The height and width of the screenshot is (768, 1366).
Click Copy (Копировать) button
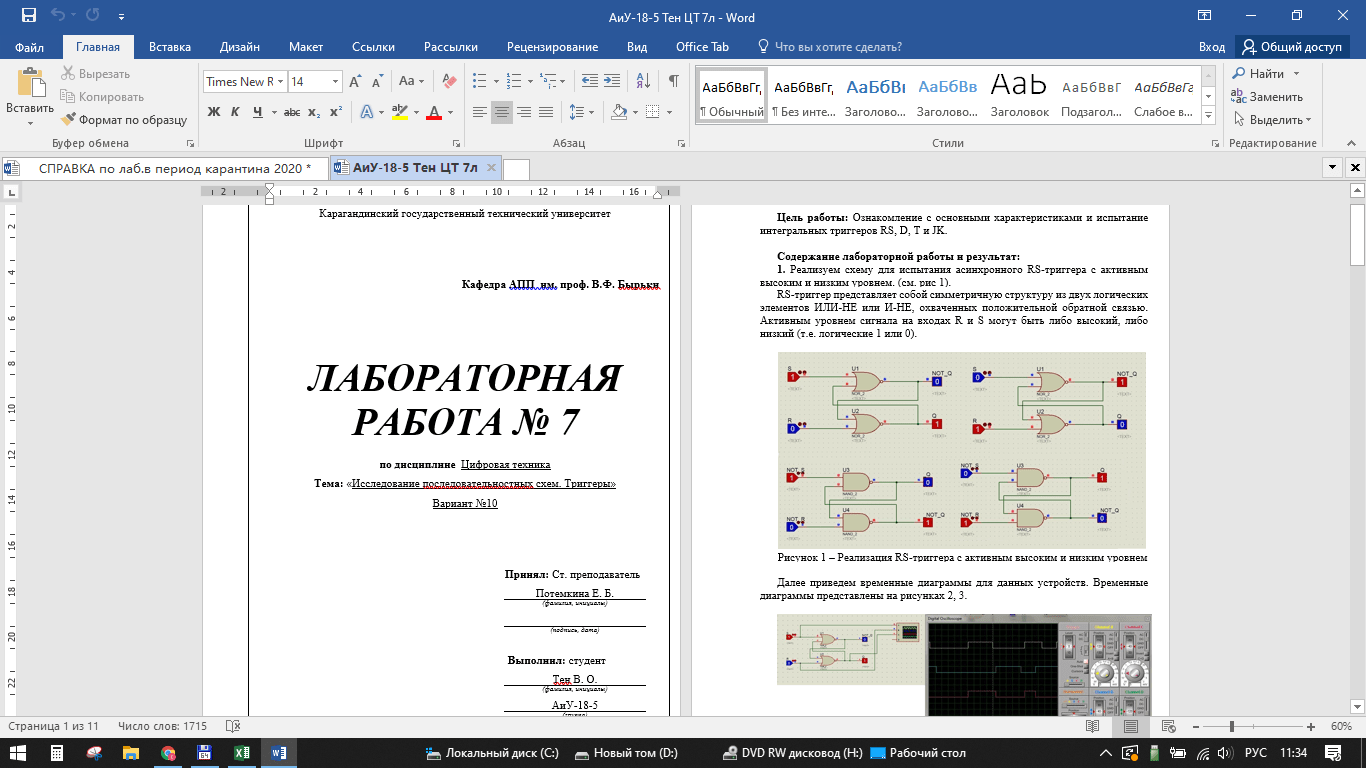click(x=102, y=97)
